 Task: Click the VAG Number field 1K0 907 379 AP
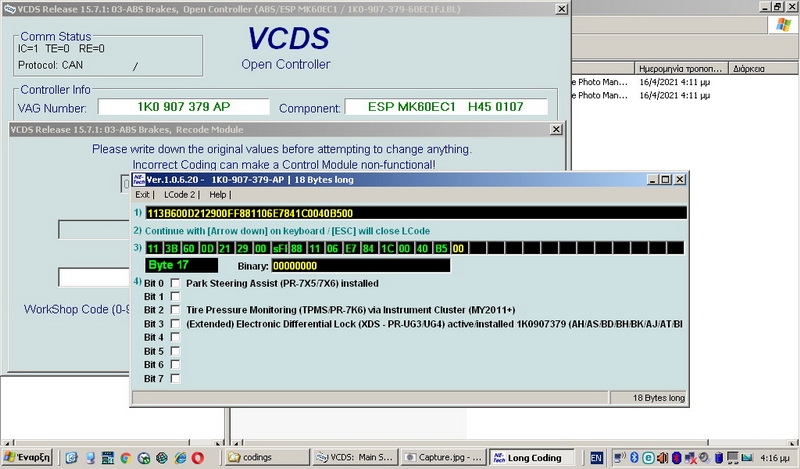point(184,107)
